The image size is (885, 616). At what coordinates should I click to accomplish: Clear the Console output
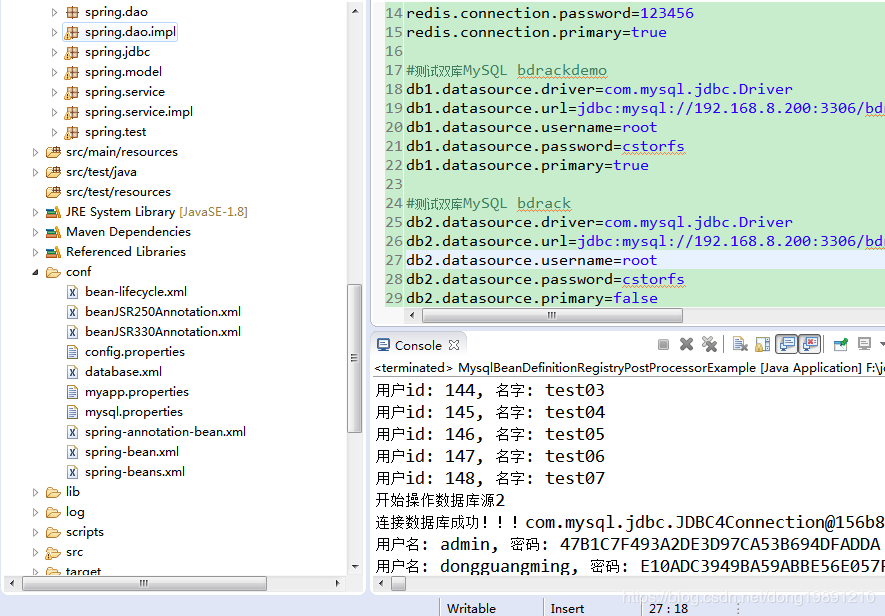click(x=739, y=344)
